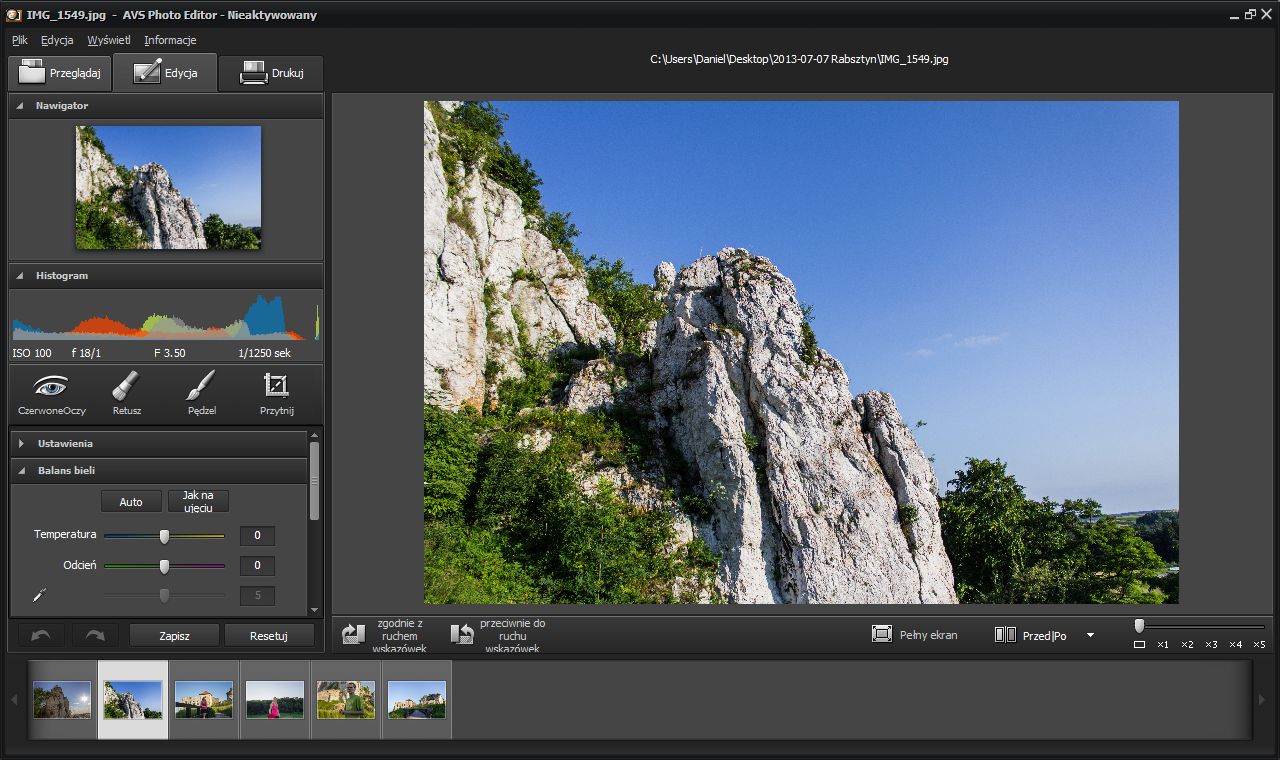The height and width of the screenshot is (760, 1280).
Task: Select the first rock thumbnail in filmstrip
Action: tap(61, 699)
